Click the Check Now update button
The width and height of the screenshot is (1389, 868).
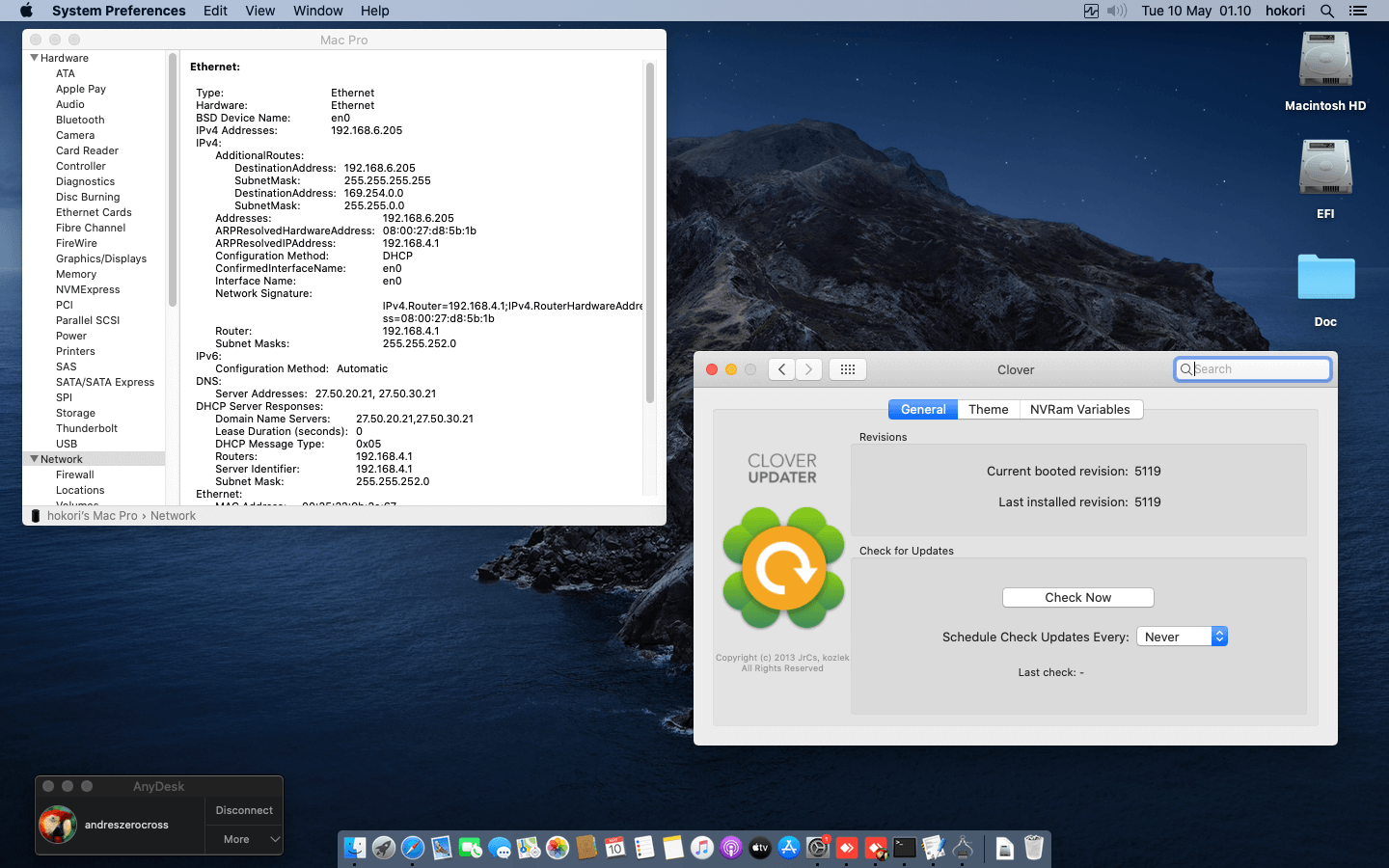click(1077, 597)
